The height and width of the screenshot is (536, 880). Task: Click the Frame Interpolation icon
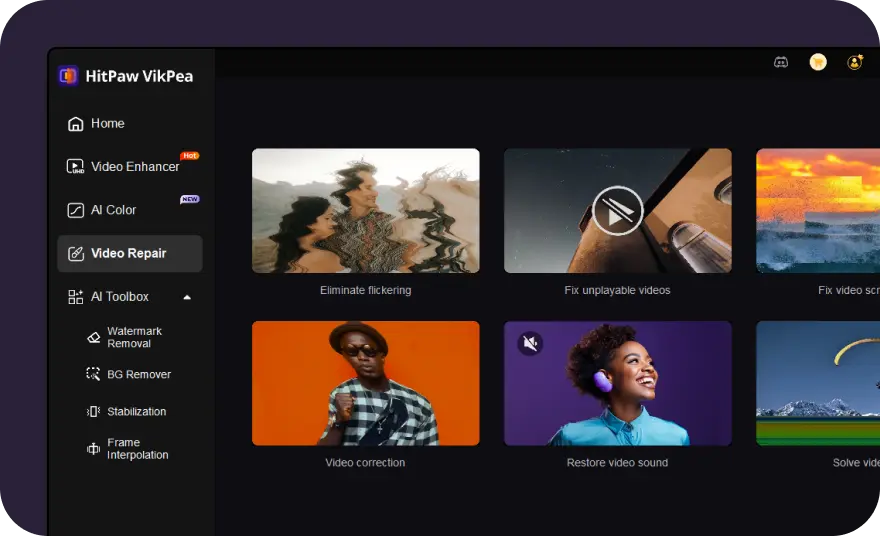(x=93, y=448)
